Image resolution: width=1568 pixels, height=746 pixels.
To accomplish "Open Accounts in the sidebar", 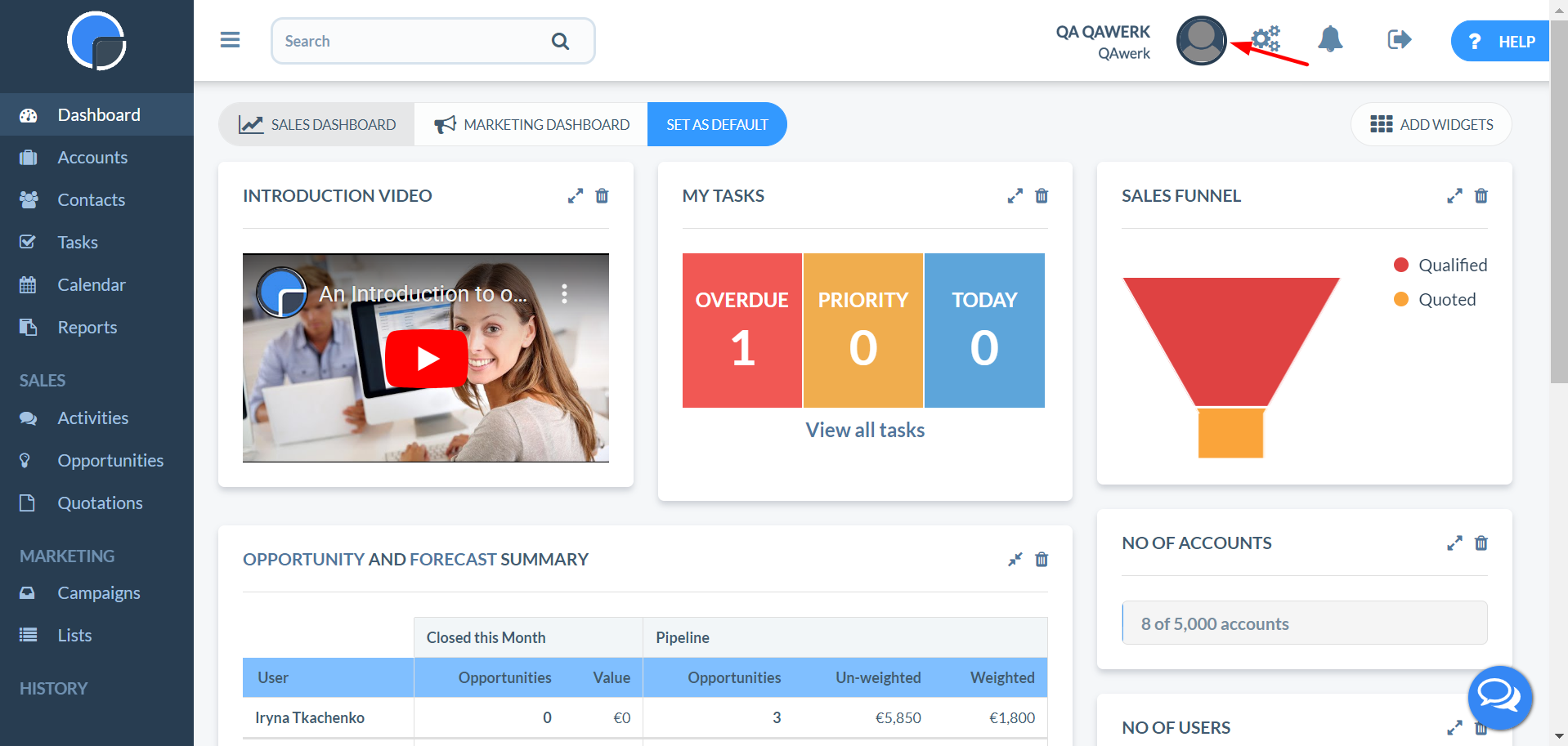I will (x=96, y=157).
